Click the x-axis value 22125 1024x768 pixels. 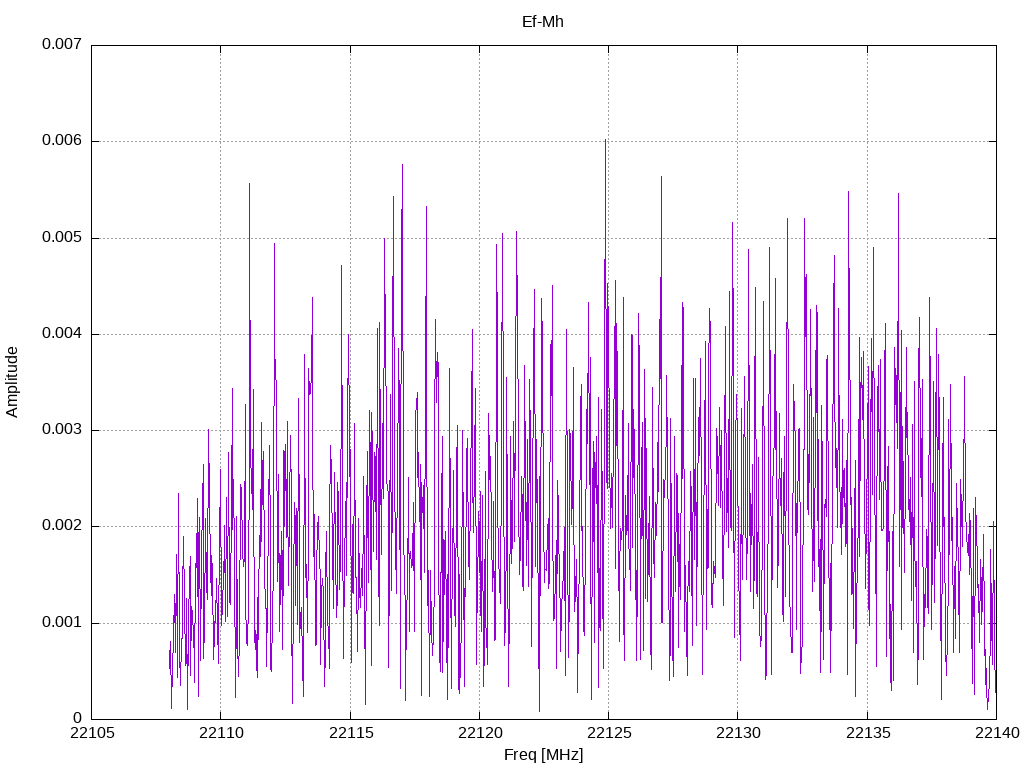(609, 733)
